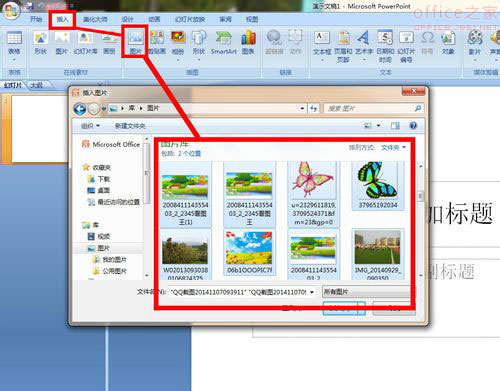This screenshot has width=500, height=391.
Task: Click the 2 个位置 link
Action: pos(189,154)
